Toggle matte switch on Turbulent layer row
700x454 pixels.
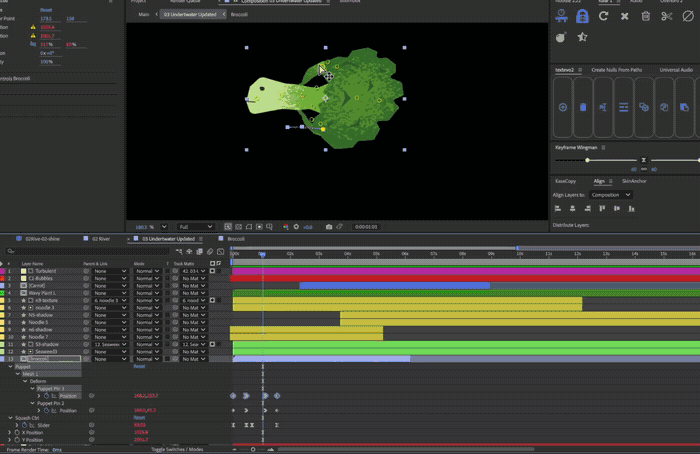(x=212, y=271)
